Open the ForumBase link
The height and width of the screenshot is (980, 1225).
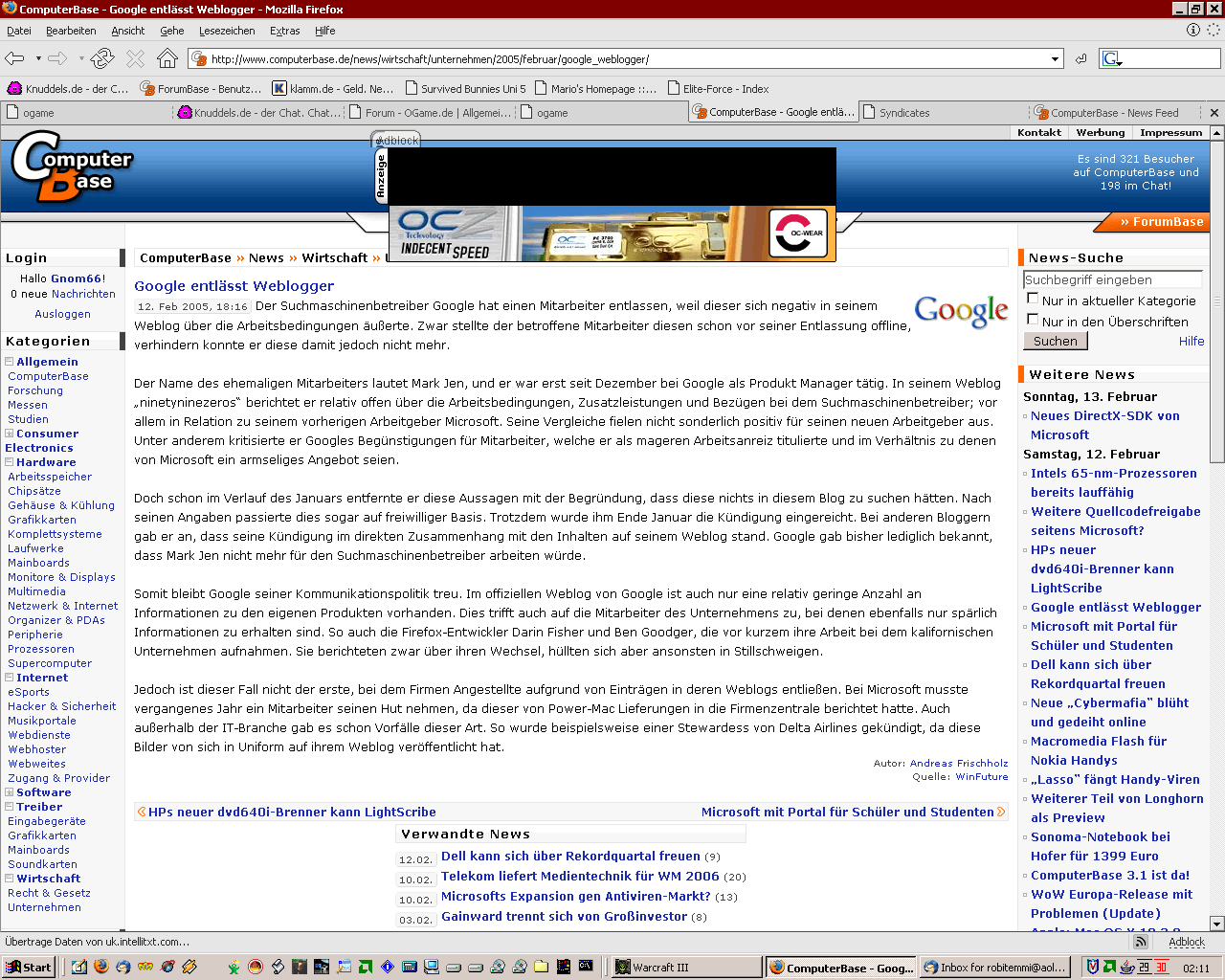point(1162,222)
